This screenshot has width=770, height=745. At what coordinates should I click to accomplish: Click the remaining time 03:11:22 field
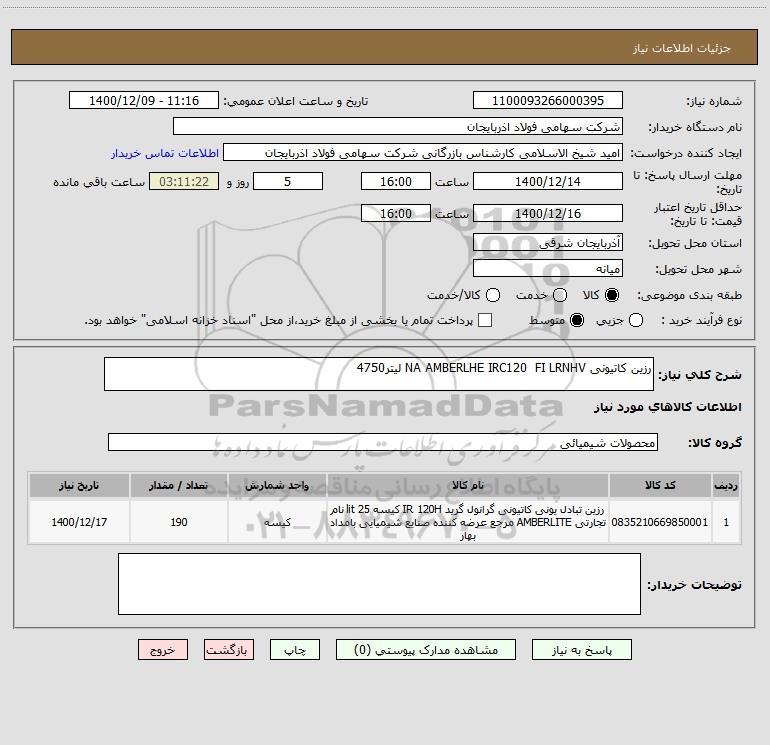[x=184, y=181]
